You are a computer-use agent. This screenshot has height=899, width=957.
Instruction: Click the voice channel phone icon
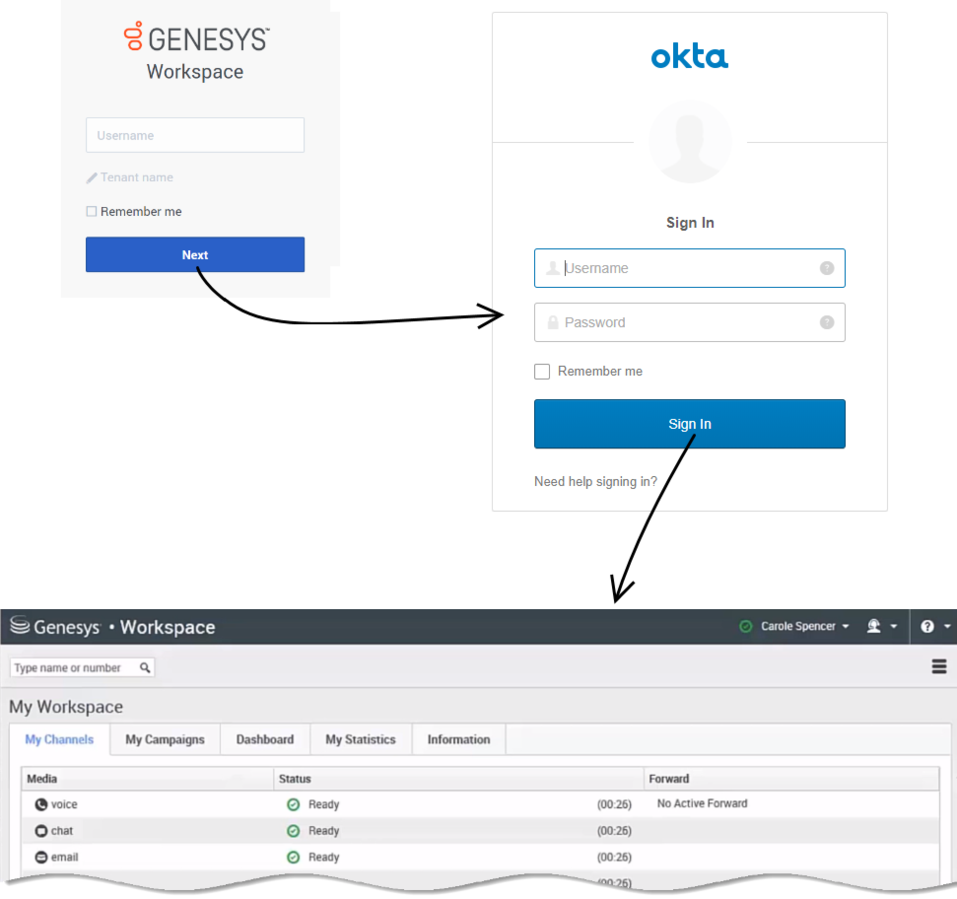pos(41,804)
